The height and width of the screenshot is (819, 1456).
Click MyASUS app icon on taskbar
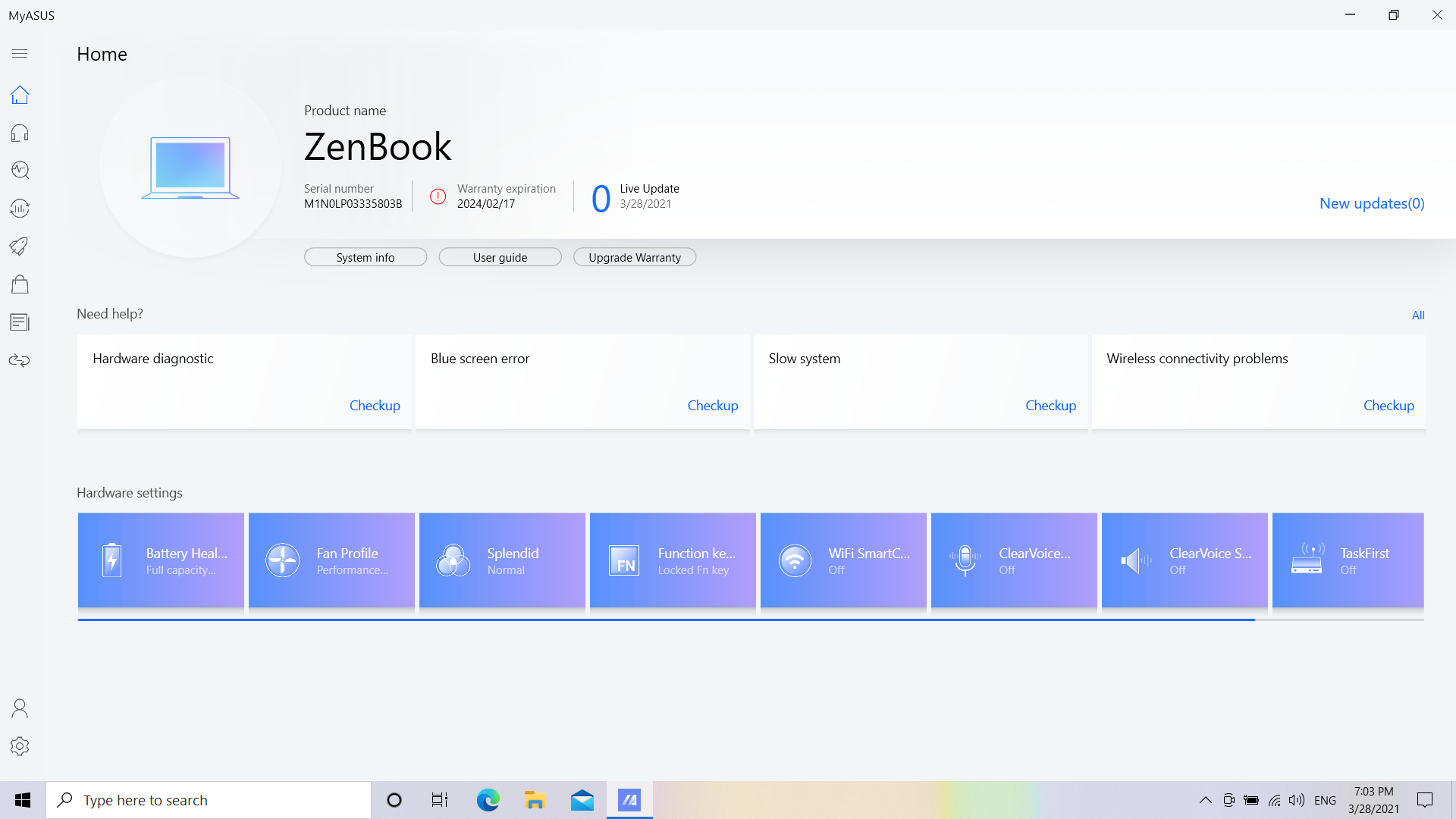click(629, 800)
